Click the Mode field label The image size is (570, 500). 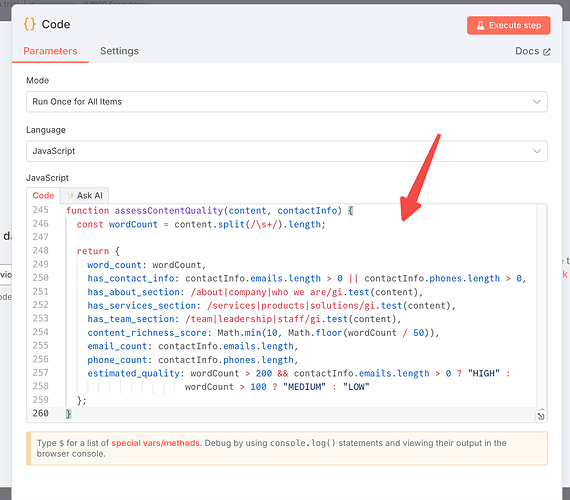tap(37, 80)
